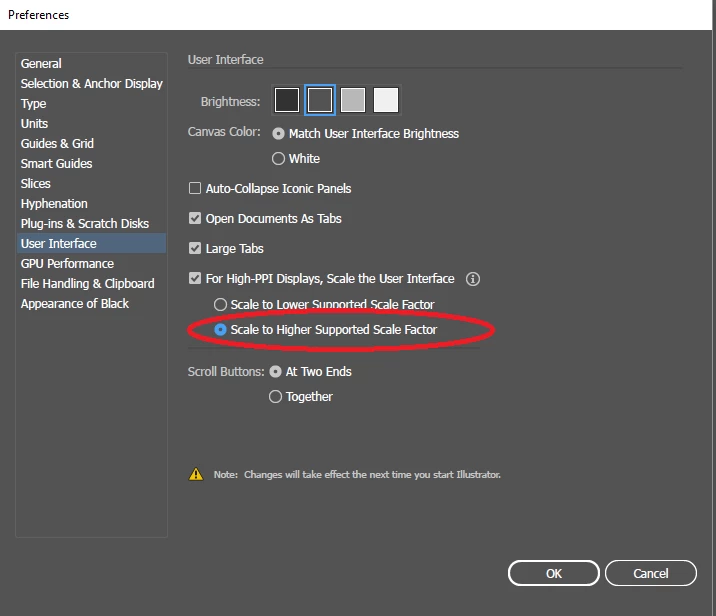Open Selection & Anchor Display preferences
The image size is (716, 616).
click(91, 84)
